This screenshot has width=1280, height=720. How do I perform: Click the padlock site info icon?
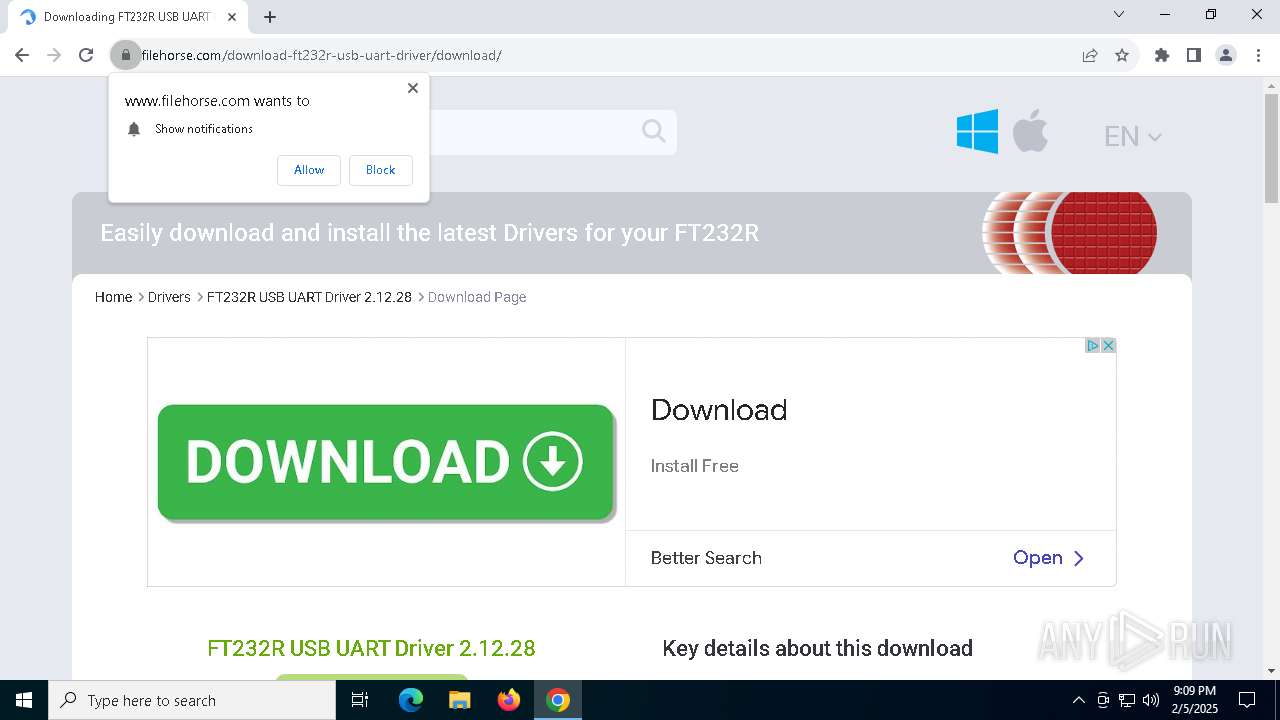click(126, 55)
